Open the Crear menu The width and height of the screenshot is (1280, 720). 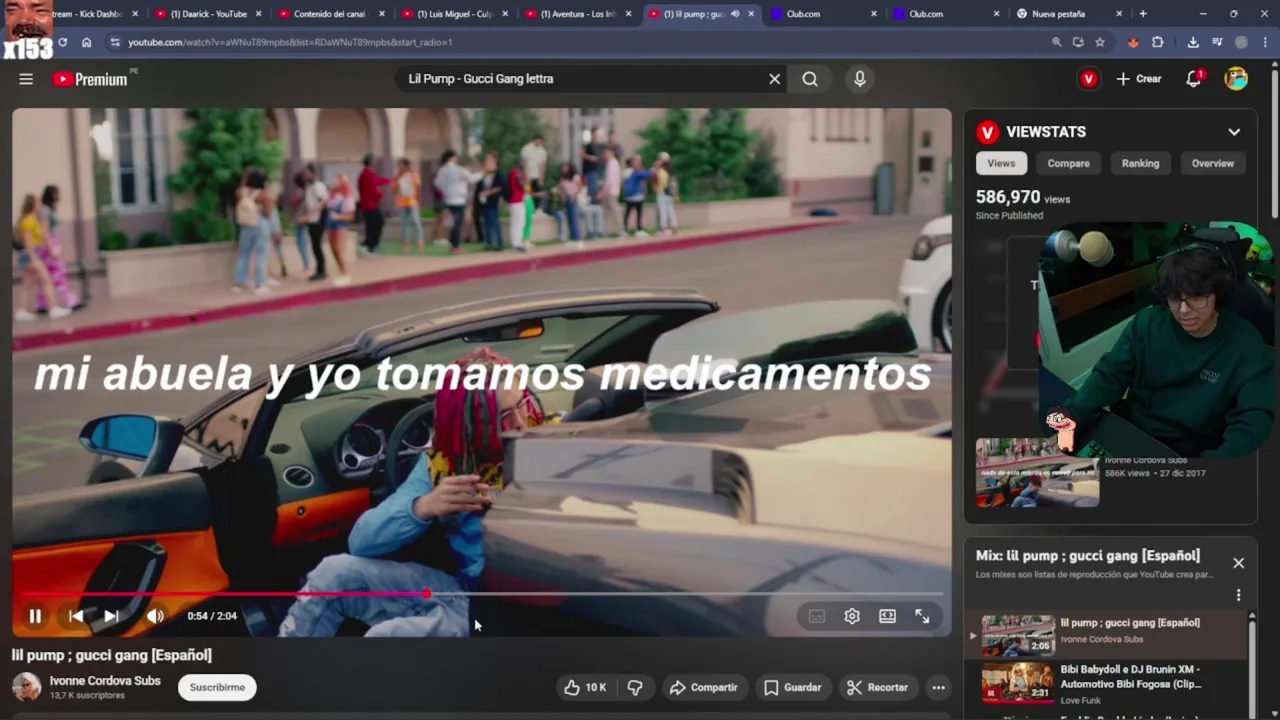[x=1139, y=79]
